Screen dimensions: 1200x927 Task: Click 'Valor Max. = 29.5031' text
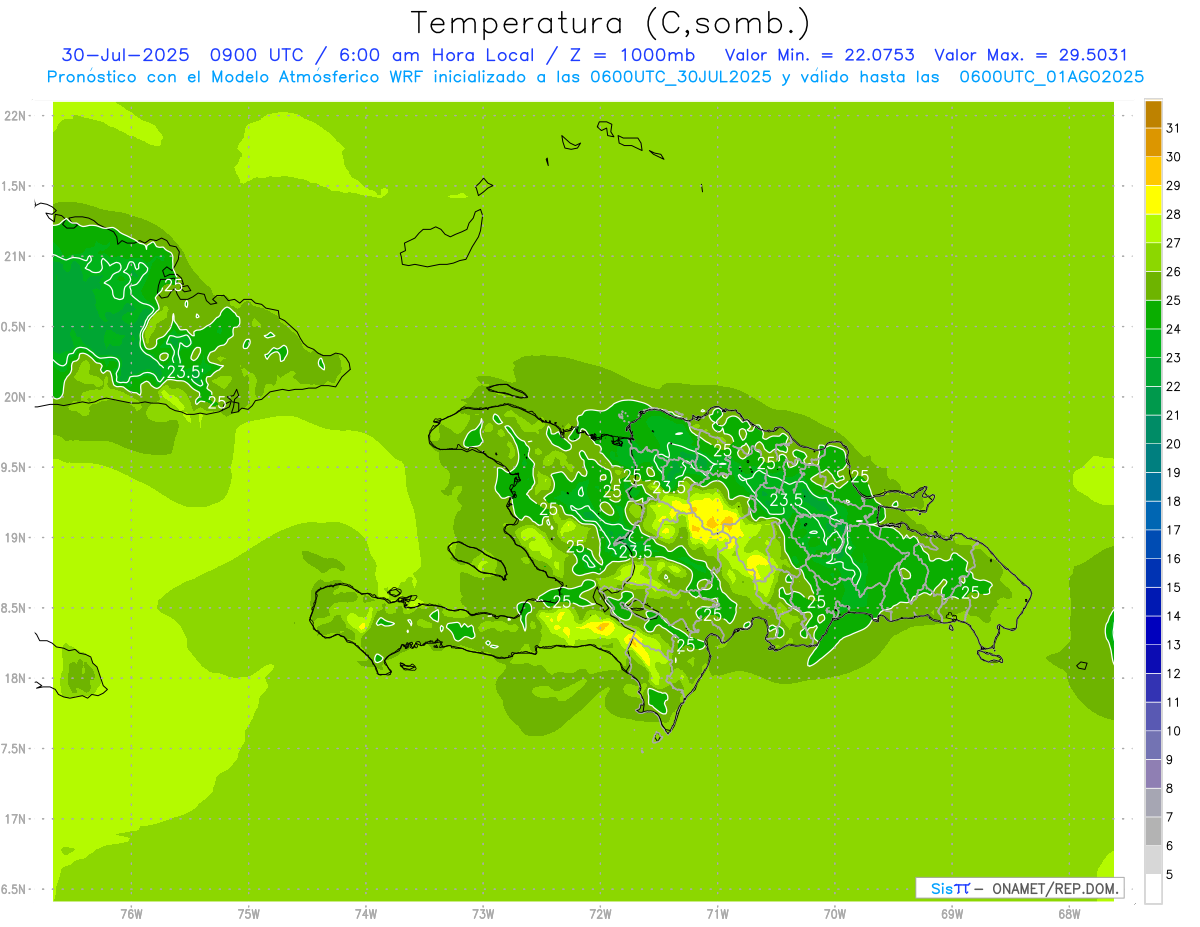point(1030,55)
